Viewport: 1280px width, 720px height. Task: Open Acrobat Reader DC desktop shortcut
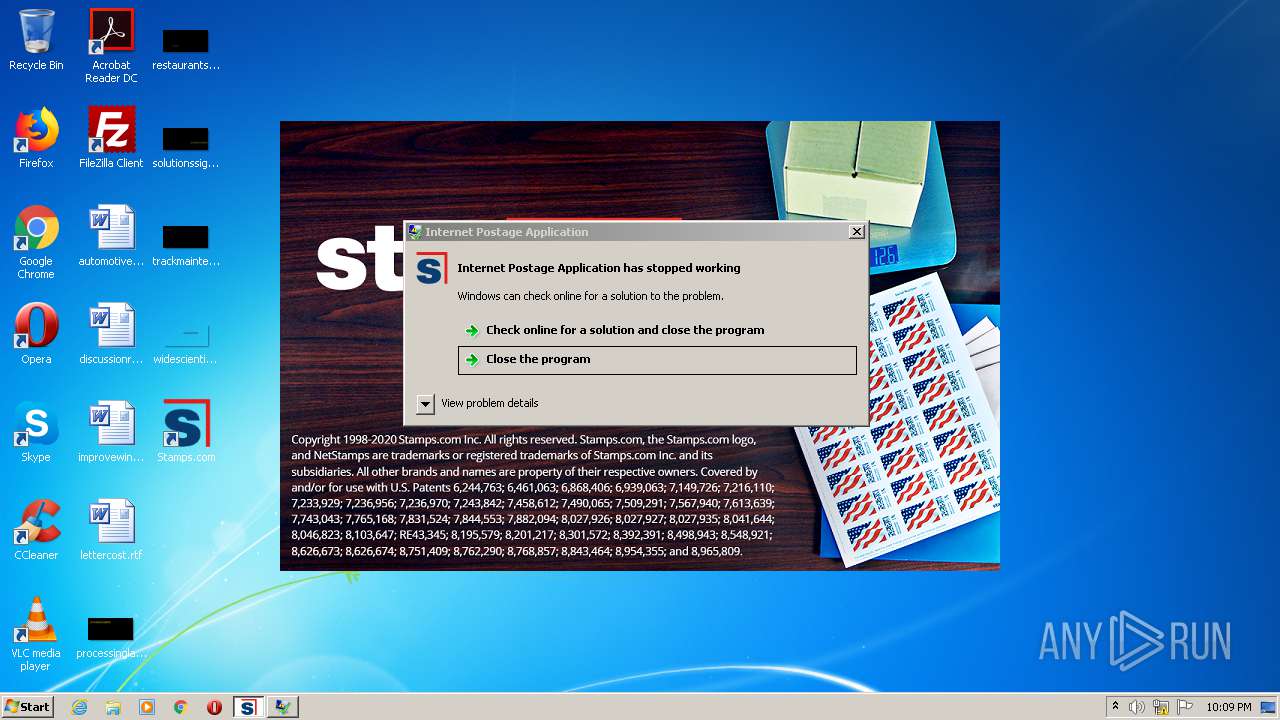click(111, 46)
